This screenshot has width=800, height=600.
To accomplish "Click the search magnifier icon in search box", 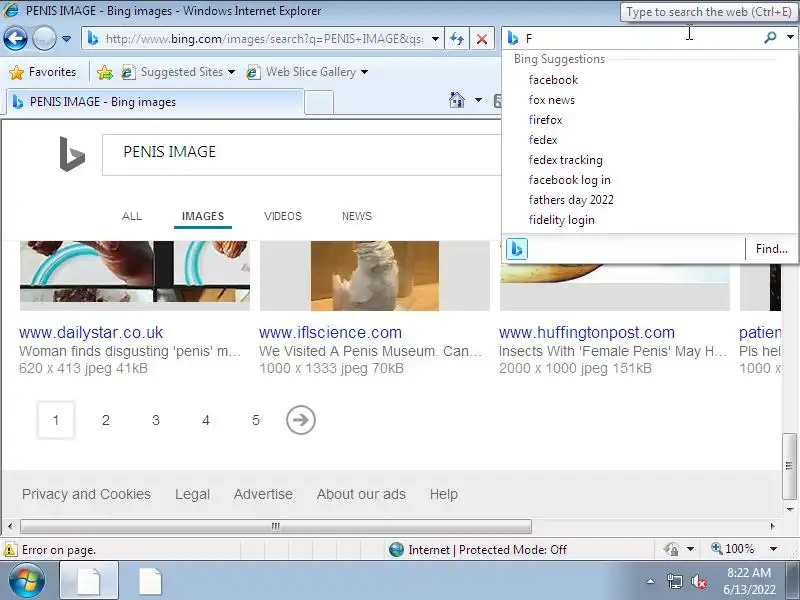I will [x=770, y=37].
